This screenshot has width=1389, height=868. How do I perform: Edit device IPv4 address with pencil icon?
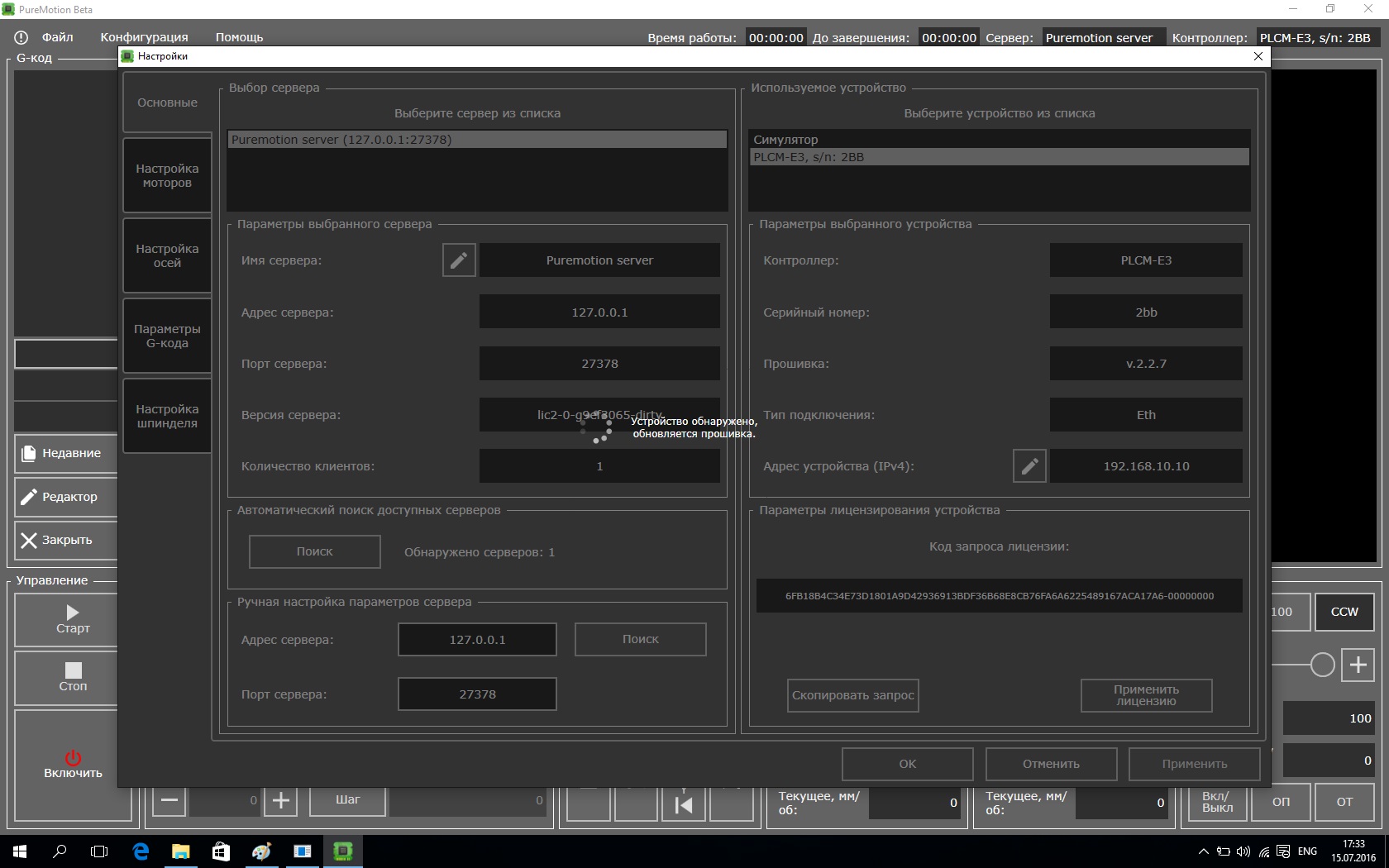tap(1029, 466)
